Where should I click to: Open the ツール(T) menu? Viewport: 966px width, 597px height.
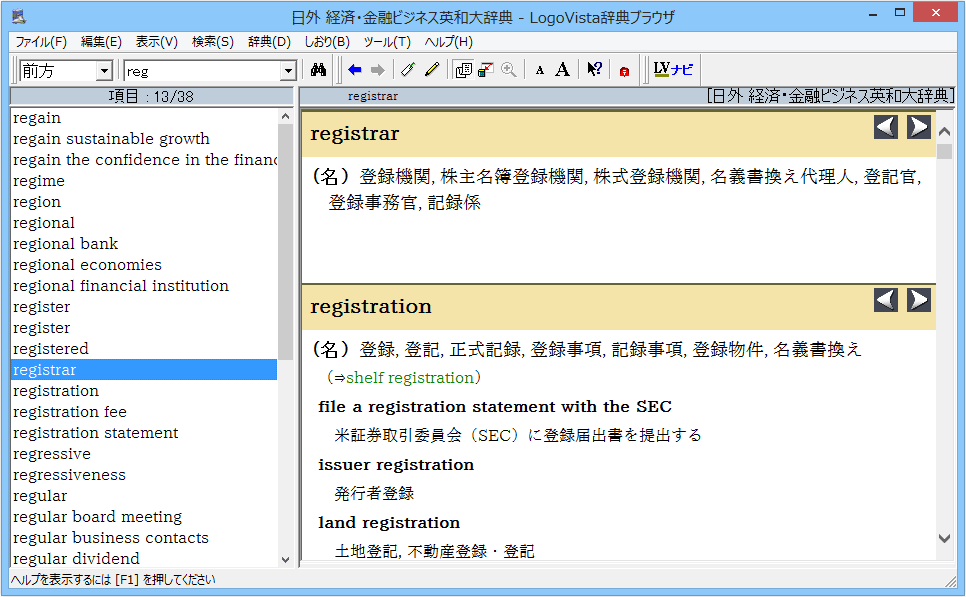(x=387, y=42)
